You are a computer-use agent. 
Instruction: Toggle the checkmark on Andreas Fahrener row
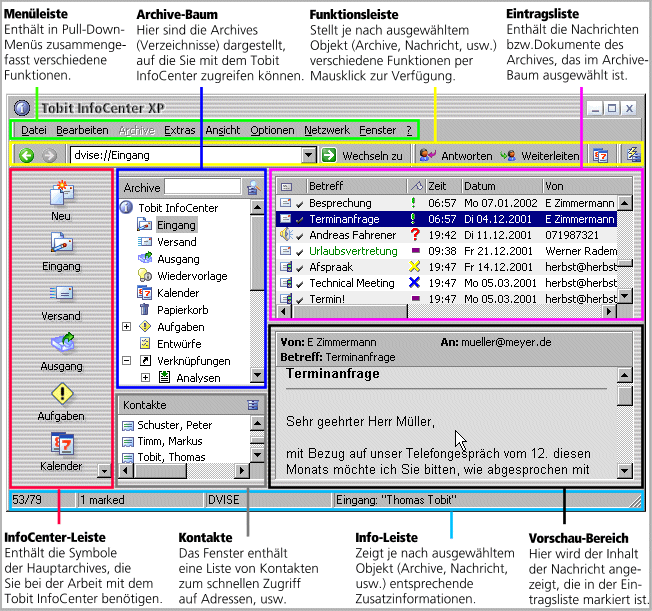point(299,236)
